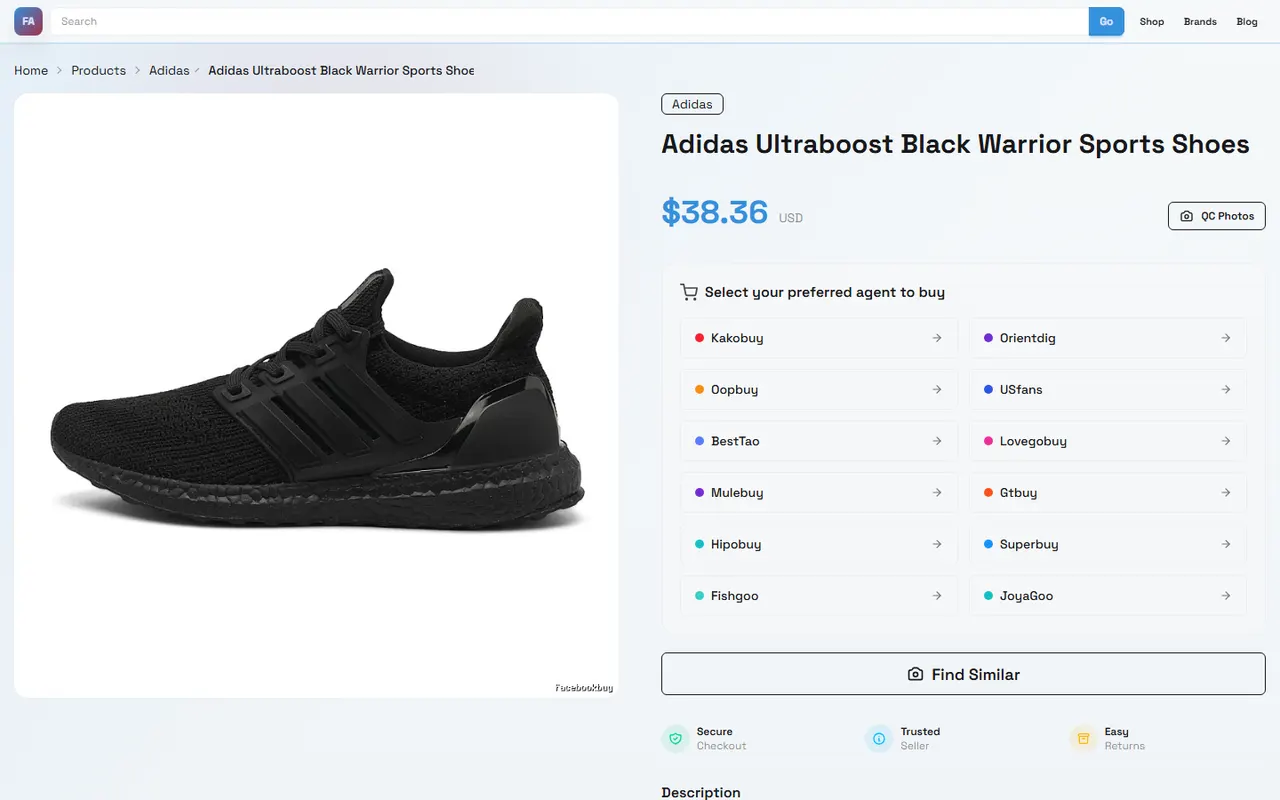Focus the Search input field
Screen dimensions: 1280x800
click(x=570, y=21)
